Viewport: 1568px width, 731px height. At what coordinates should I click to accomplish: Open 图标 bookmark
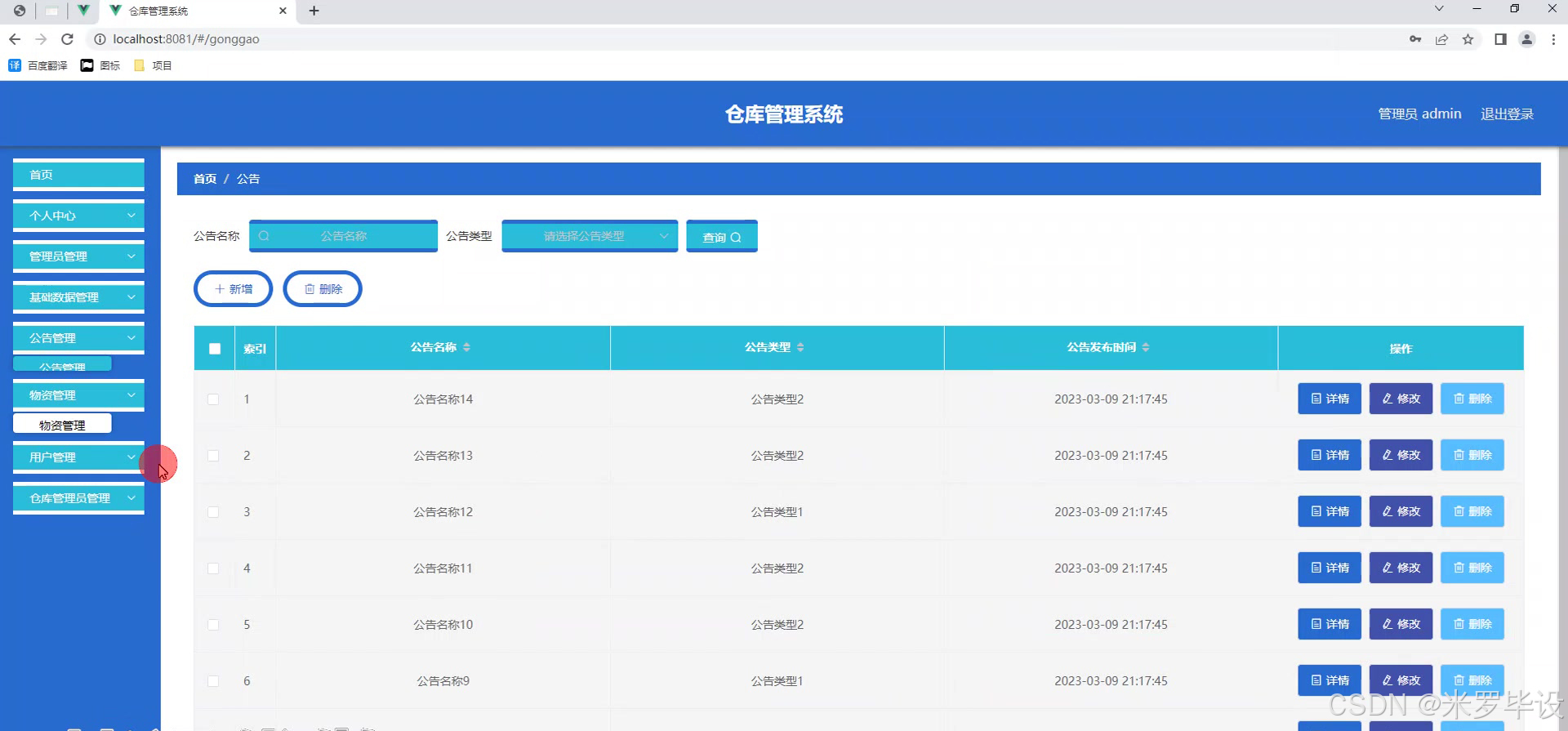click(100, 65)
